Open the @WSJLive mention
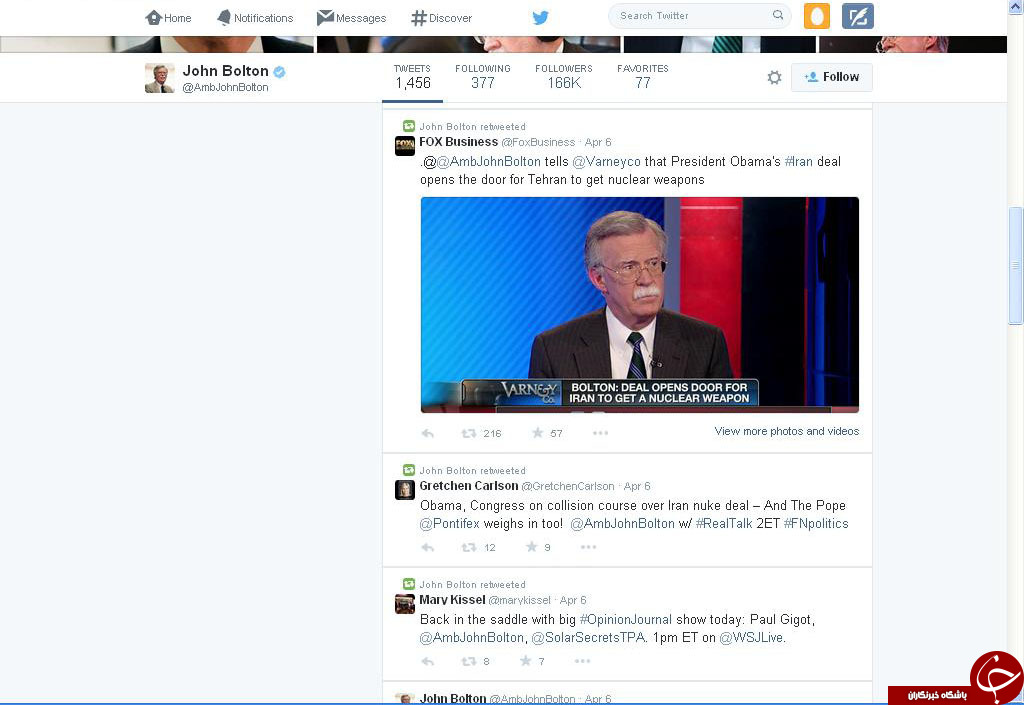 752,638
